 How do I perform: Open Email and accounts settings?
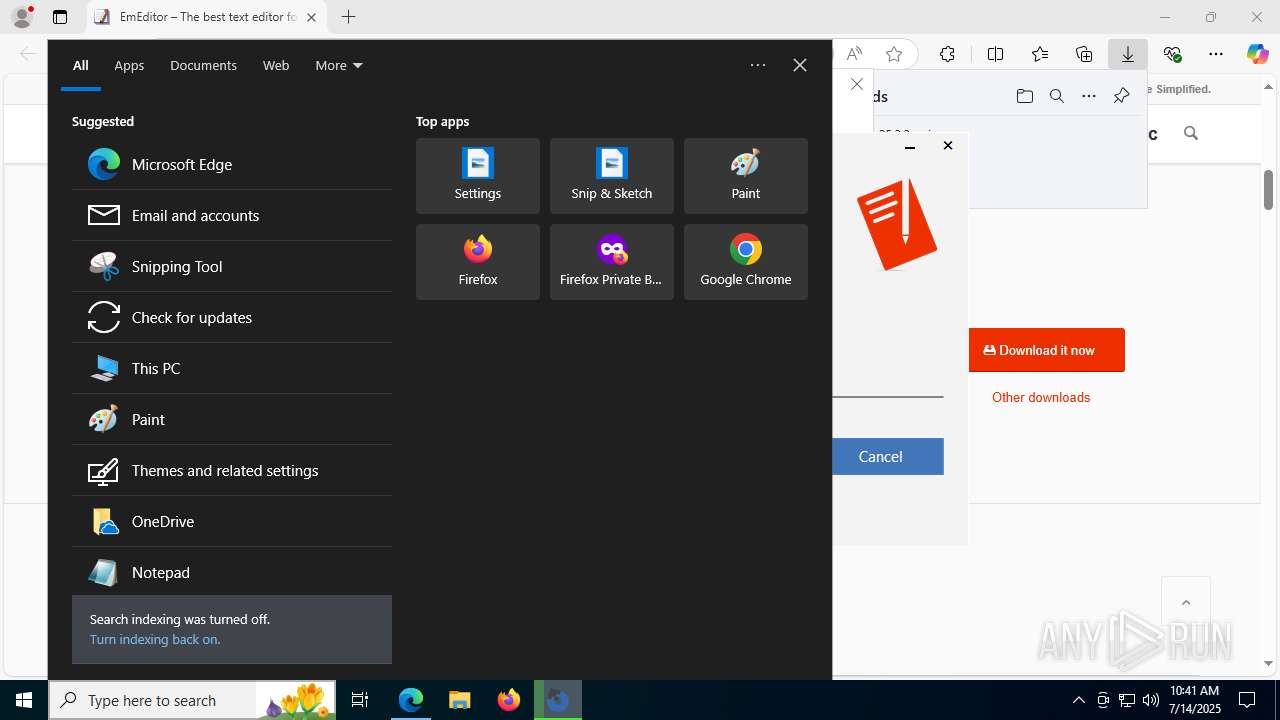coord(231,215)
